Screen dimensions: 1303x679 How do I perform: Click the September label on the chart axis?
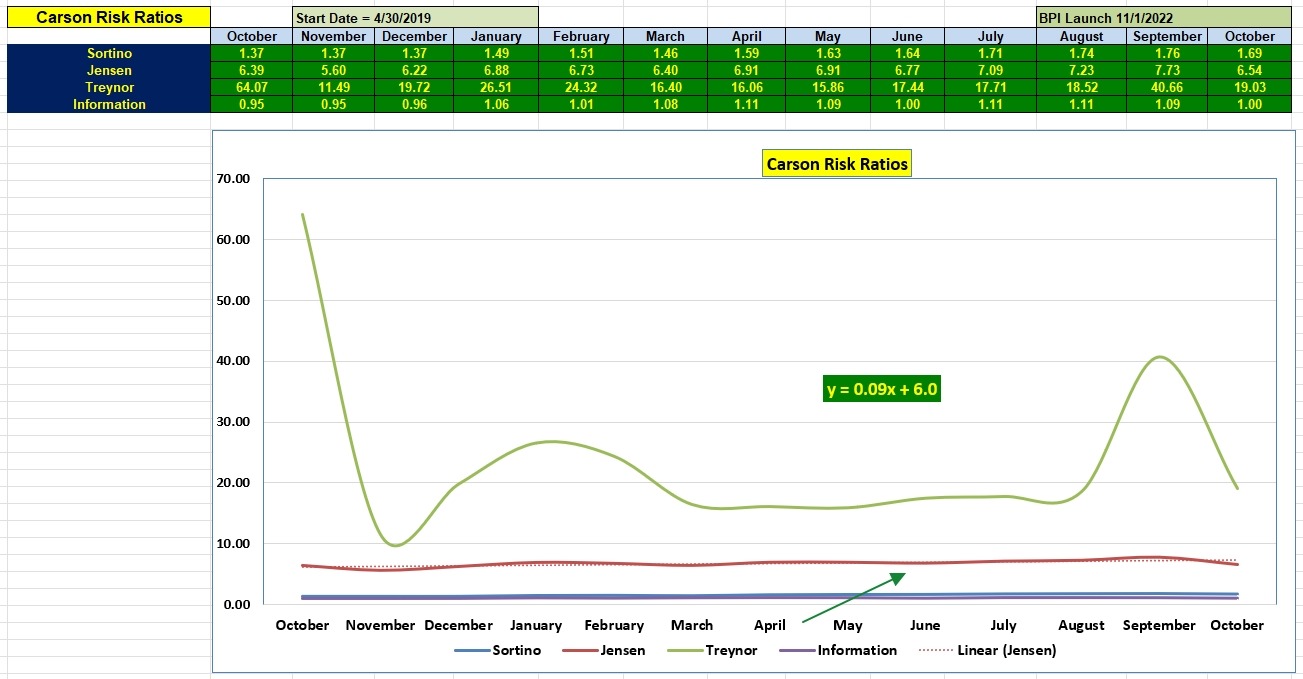(x=1159, y=625)
